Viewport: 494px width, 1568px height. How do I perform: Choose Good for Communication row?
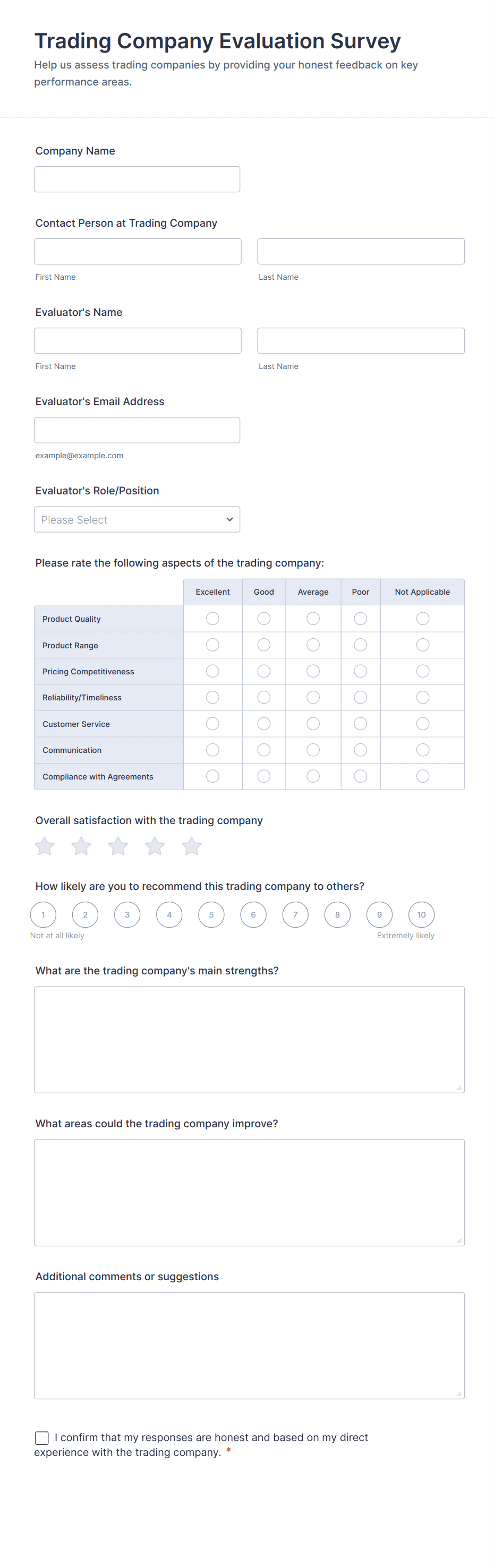click(x=264, y=750)
